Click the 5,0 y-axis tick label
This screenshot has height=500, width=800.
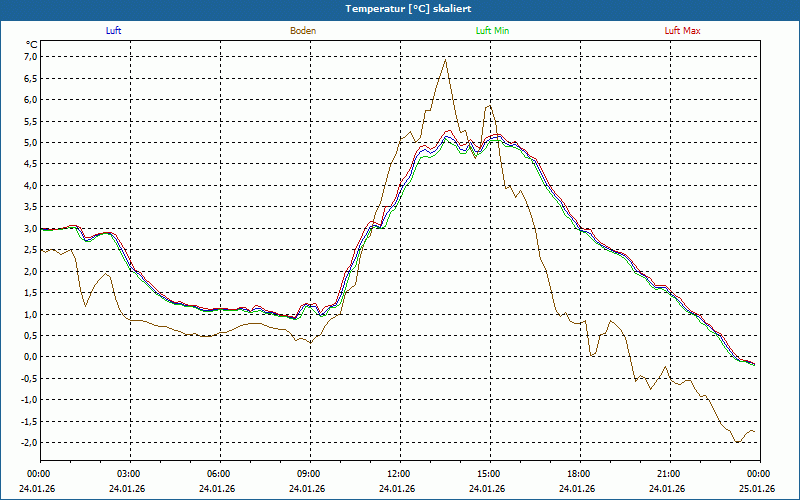[29, 143]
